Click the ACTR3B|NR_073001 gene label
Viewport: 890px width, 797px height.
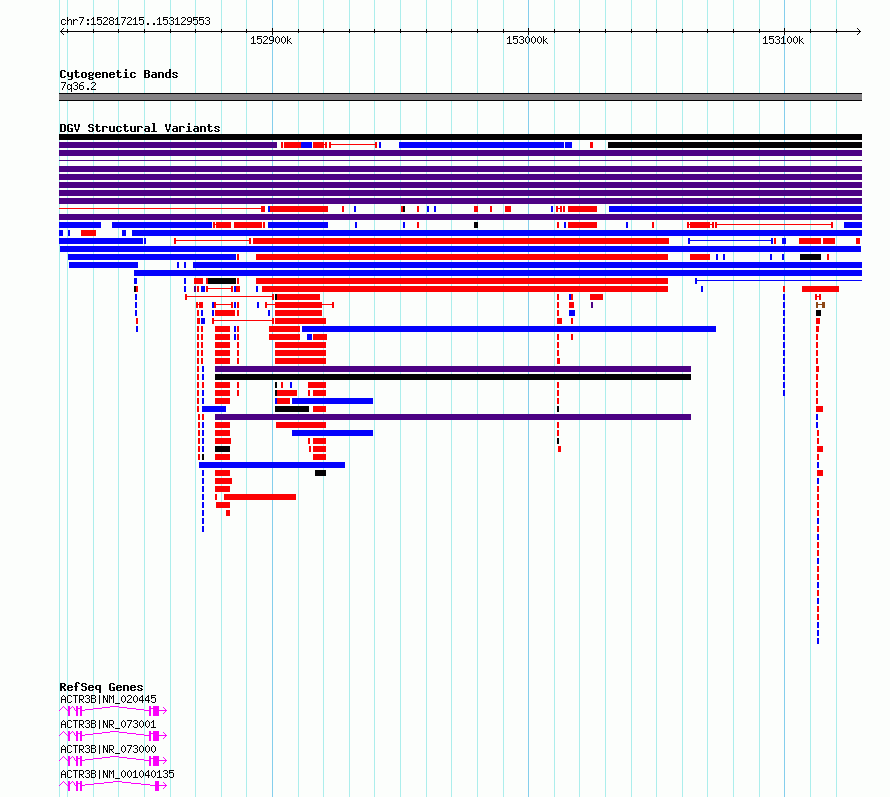point(108,724)
